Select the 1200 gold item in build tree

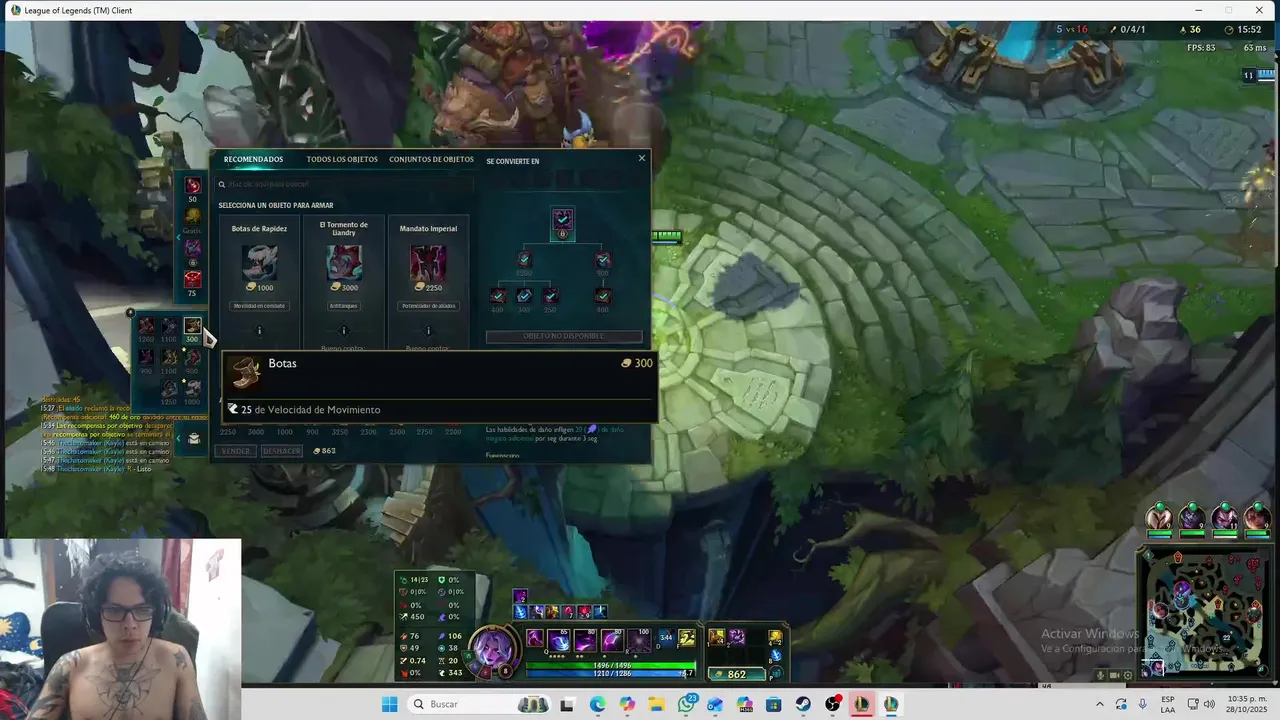524,259
